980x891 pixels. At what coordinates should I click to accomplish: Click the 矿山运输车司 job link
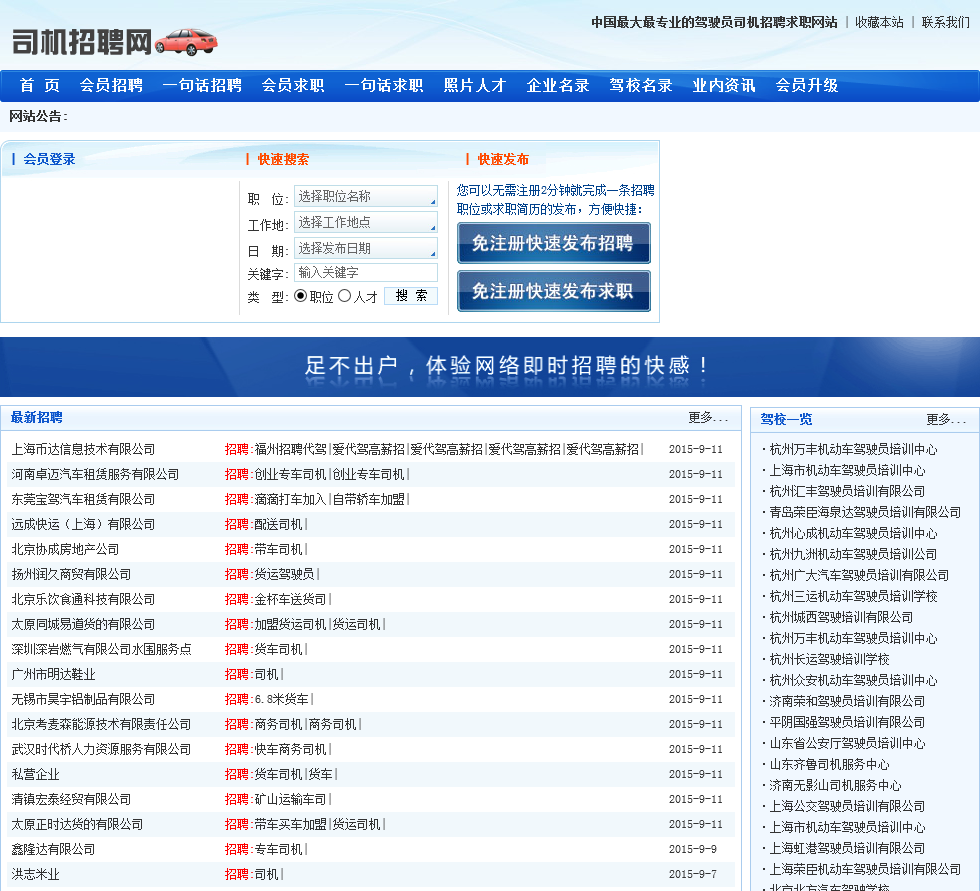pos(291,799)
